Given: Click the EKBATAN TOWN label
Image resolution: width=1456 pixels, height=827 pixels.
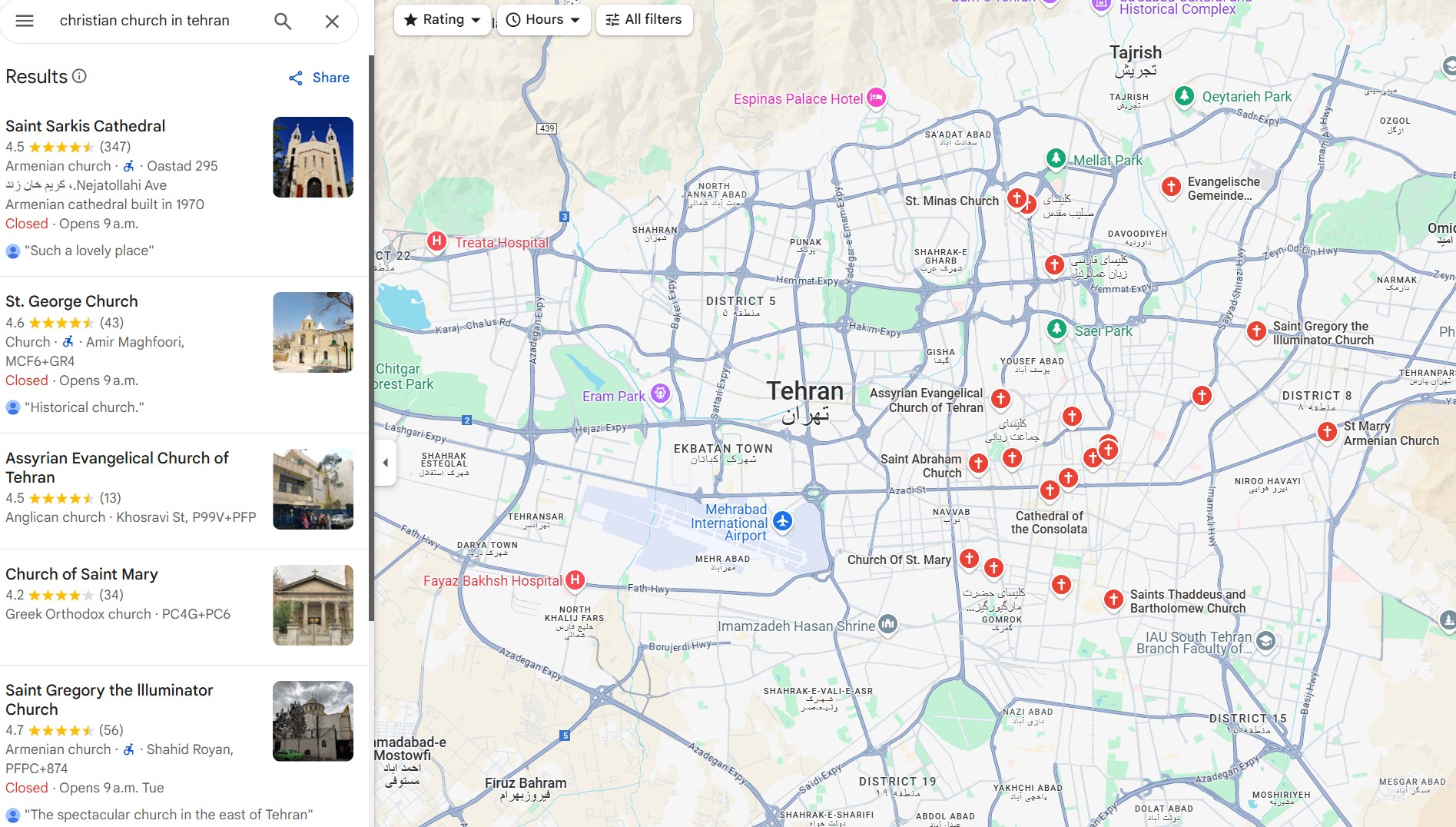Looking at the screenshot, I should pos(723,448).
